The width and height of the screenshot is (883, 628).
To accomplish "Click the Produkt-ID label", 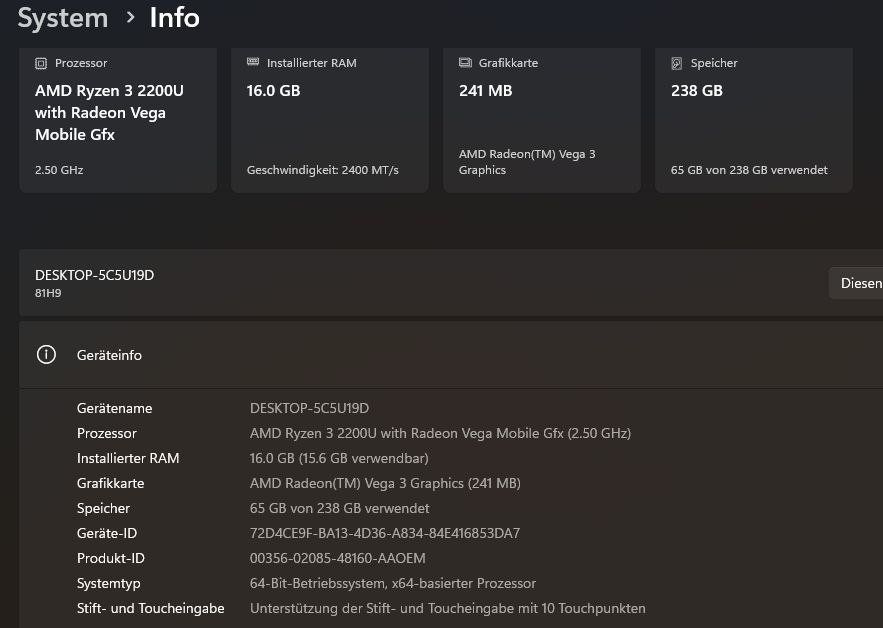I will (x=111, y=558).
